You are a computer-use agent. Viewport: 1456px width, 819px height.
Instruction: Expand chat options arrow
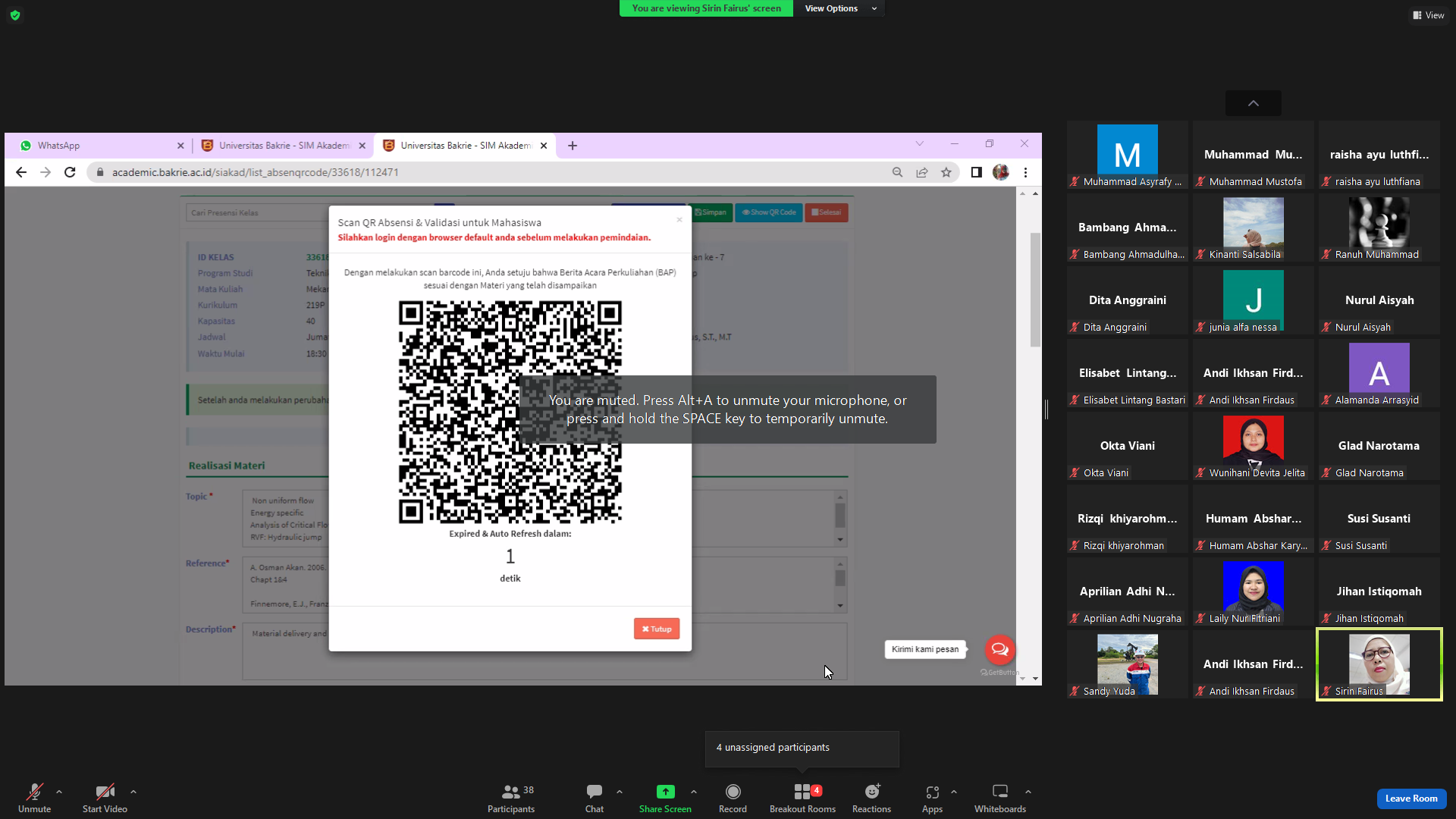pos(620,792)
